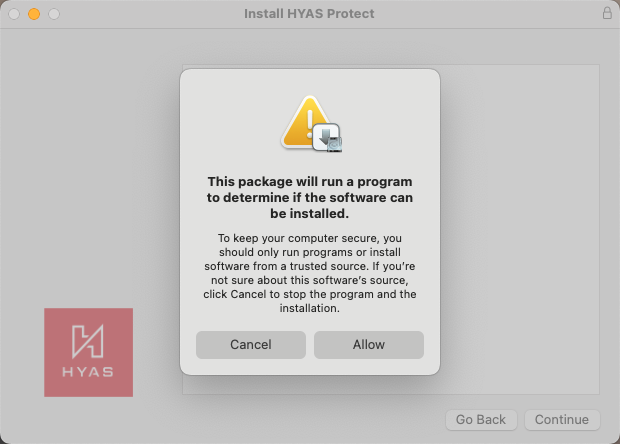
Task: Click empty title bar area left of title
Action: (x=150, y=14)
